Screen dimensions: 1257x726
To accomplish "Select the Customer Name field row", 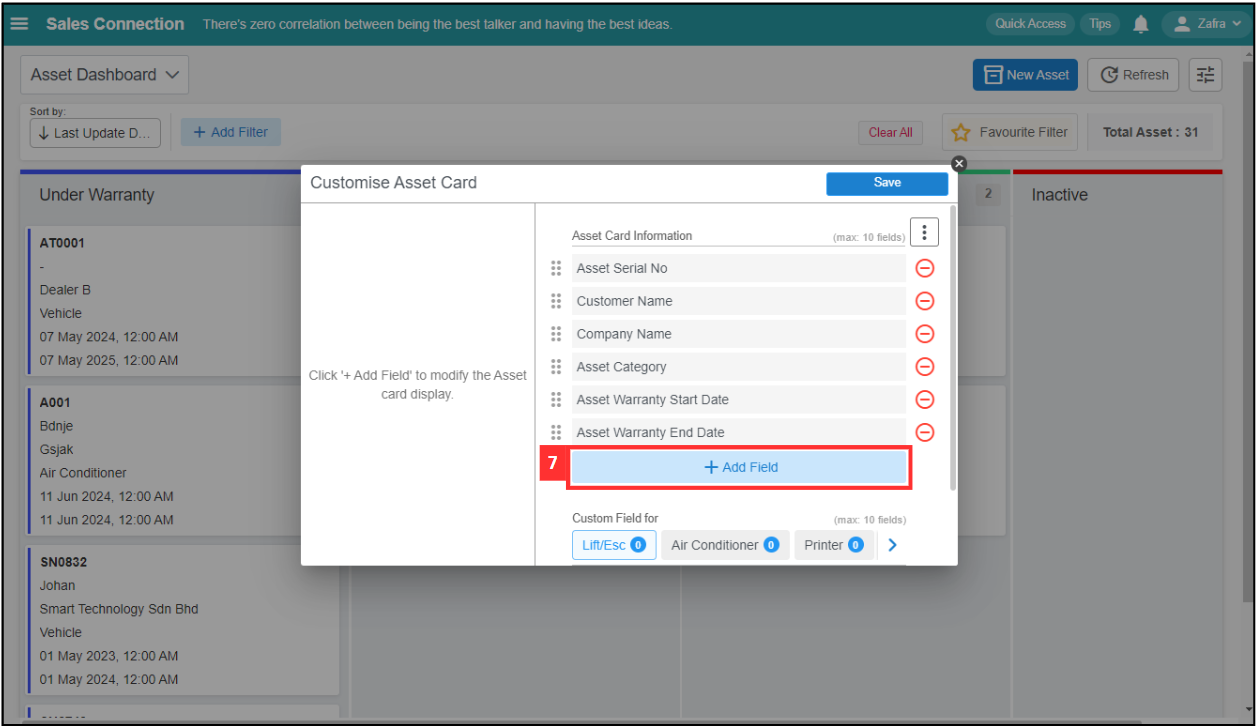I will (738, 301).
